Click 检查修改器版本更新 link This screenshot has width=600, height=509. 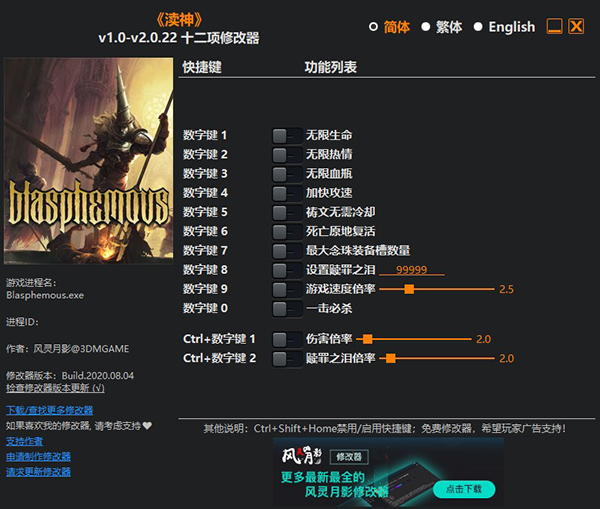(55, 388)
